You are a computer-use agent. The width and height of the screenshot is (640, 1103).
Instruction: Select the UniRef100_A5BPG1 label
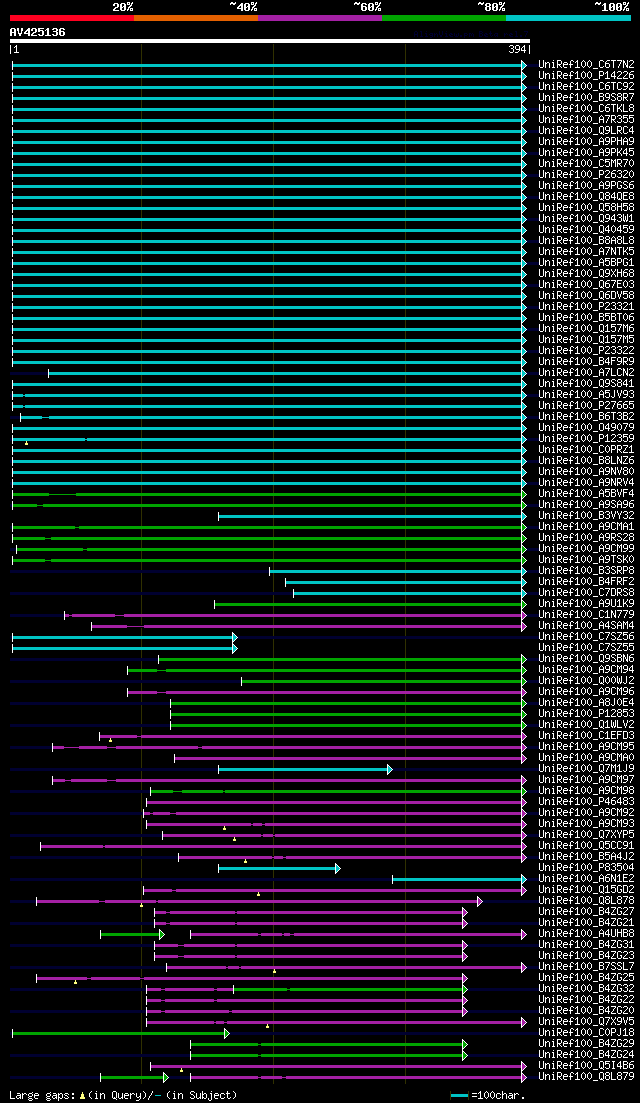pyautogui.click(x=586, y=263)
